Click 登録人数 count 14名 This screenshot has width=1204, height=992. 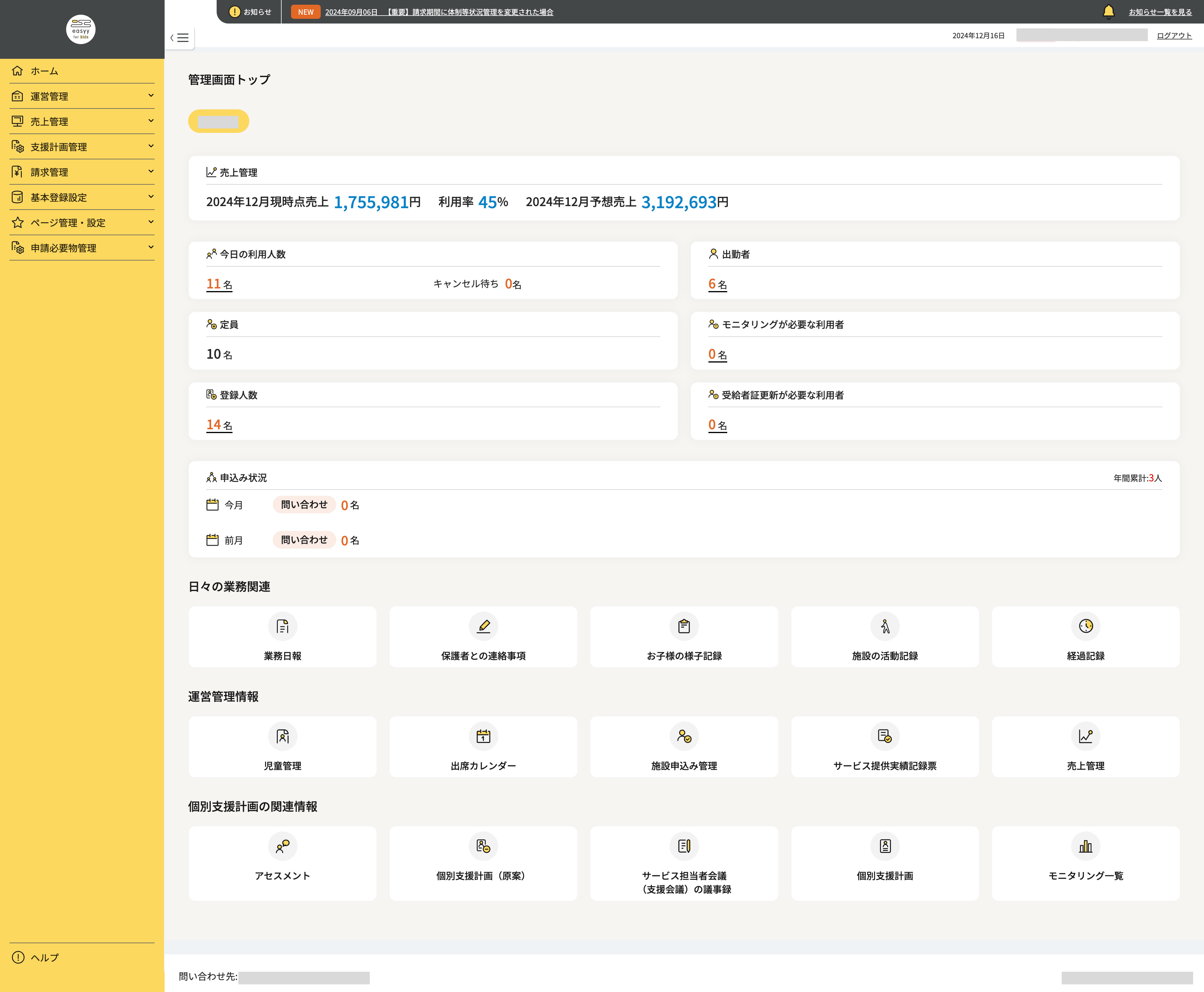tap(219, 425)
